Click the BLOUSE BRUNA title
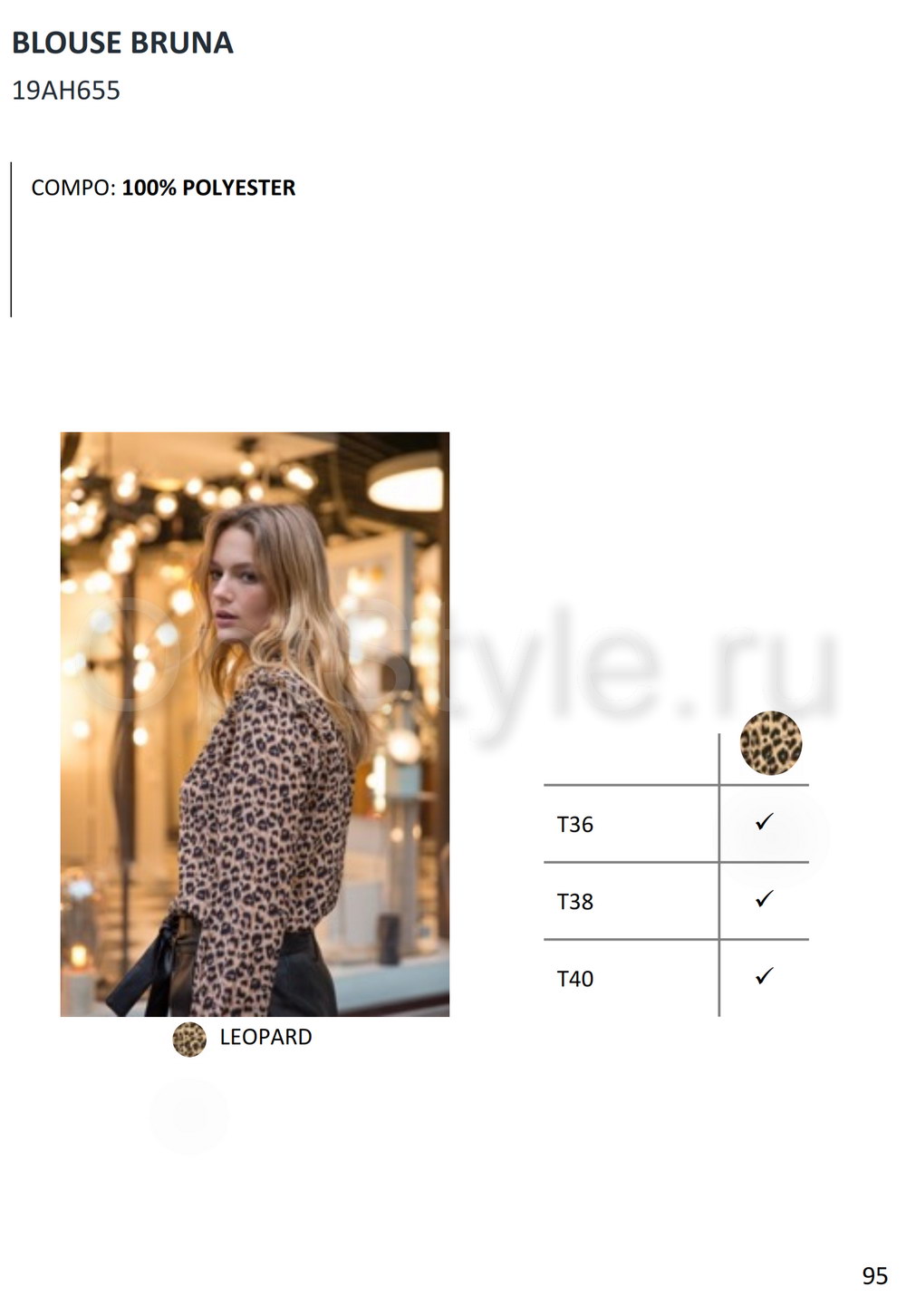The width and height of the screenshot is (906, 1316). [122, 43]
